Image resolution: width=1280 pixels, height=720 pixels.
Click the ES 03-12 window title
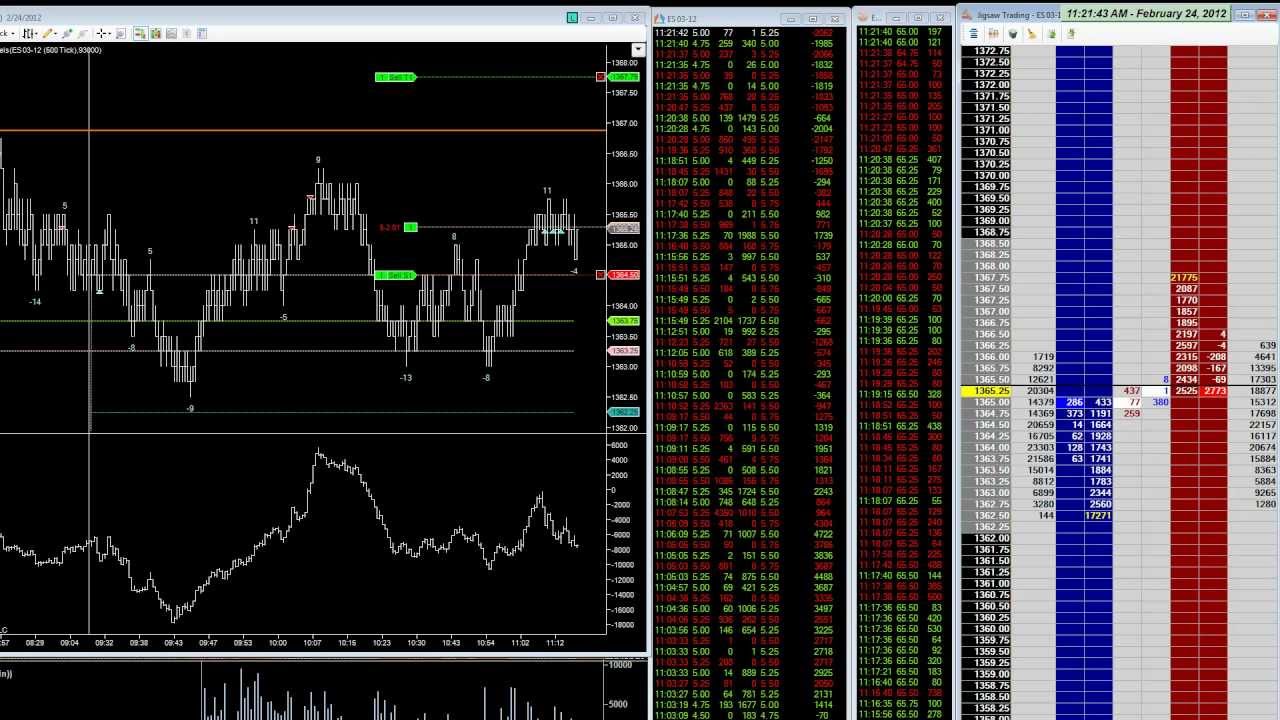(682, 18)
